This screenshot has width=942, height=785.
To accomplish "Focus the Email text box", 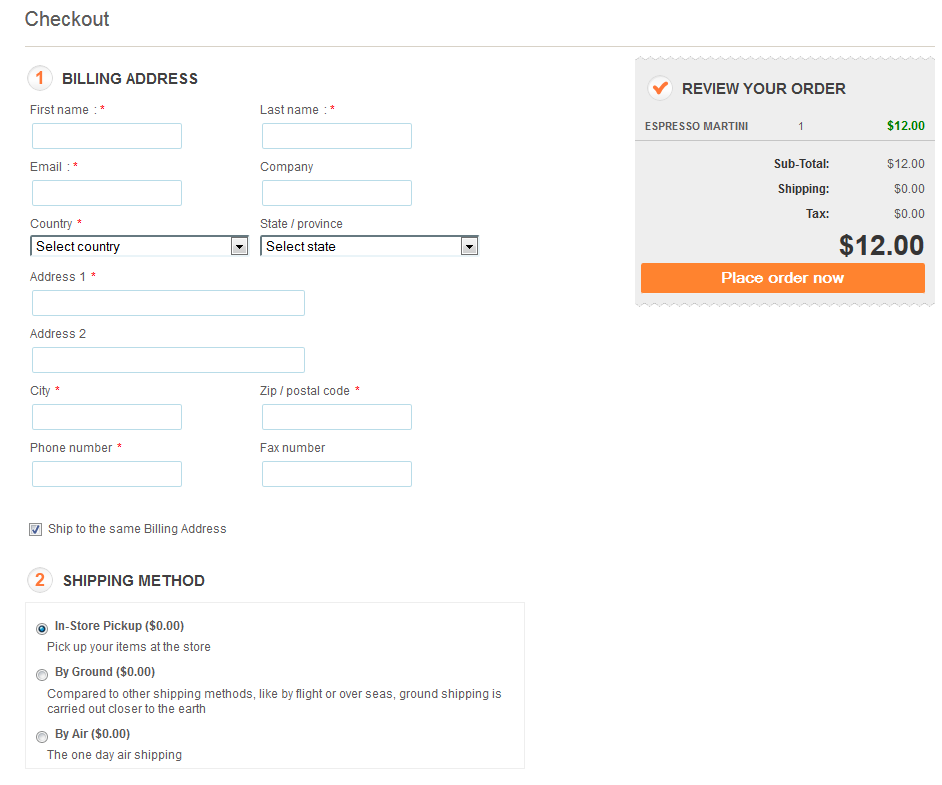I will 107,193.
